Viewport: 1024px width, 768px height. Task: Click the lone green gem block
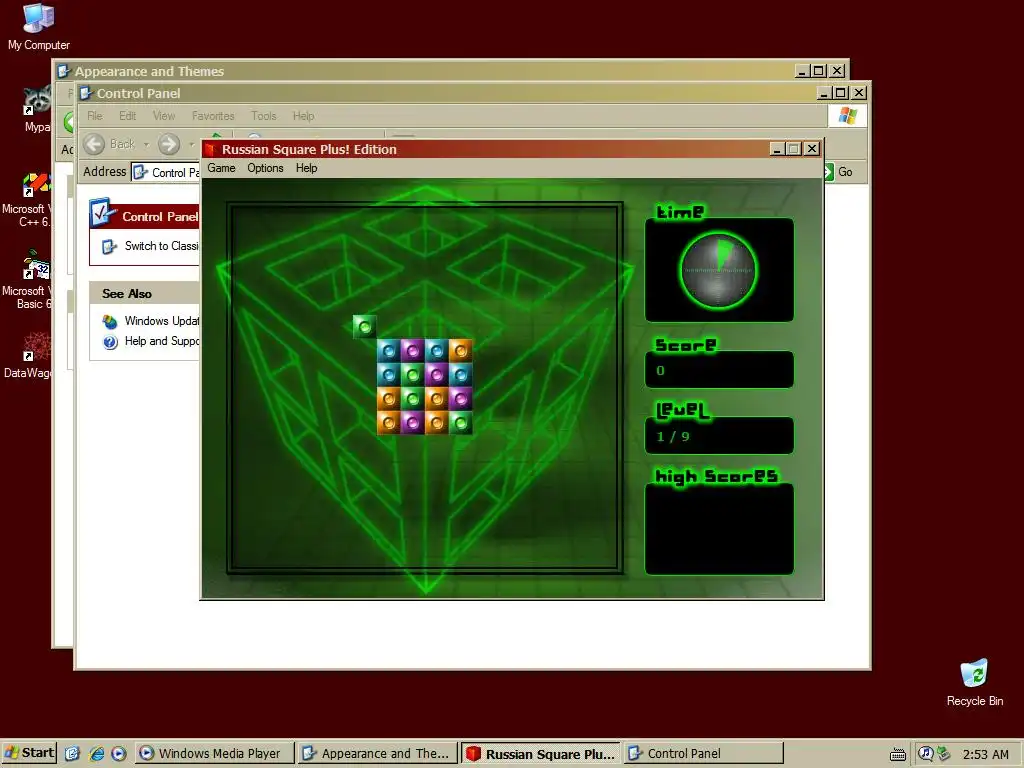[364, 326]
